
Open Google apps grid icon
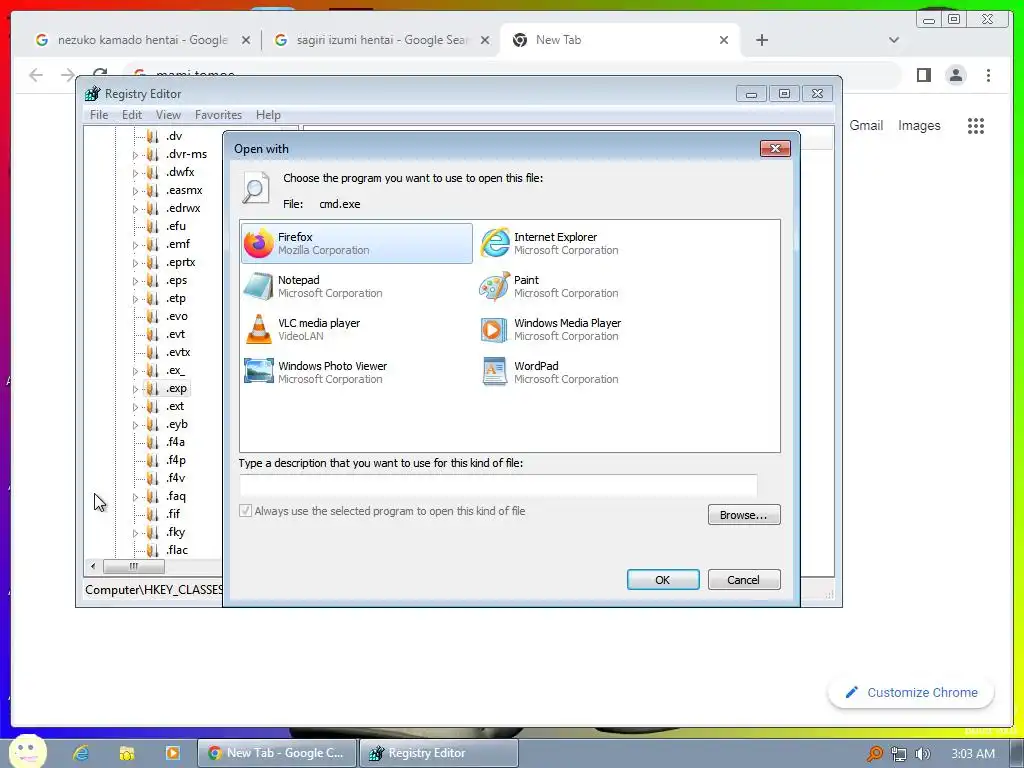tap(976, 126)
